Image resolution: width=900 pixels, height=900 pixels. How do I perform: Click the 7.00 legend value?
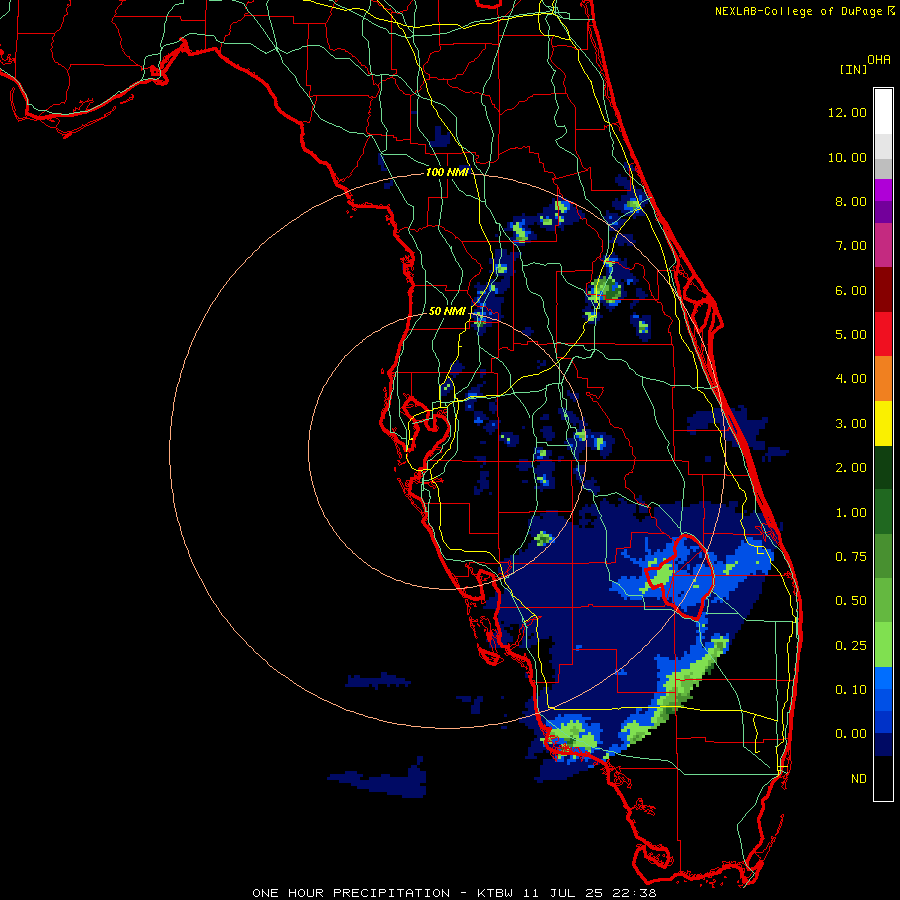(851, 246)
